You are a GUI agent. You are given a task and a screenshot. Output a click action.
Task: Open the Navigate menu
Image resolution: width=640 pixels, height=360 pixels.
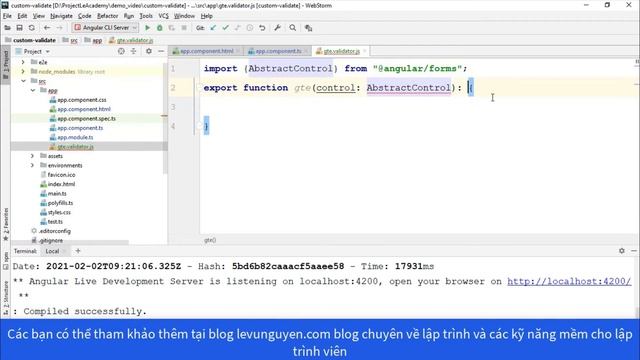61,16
